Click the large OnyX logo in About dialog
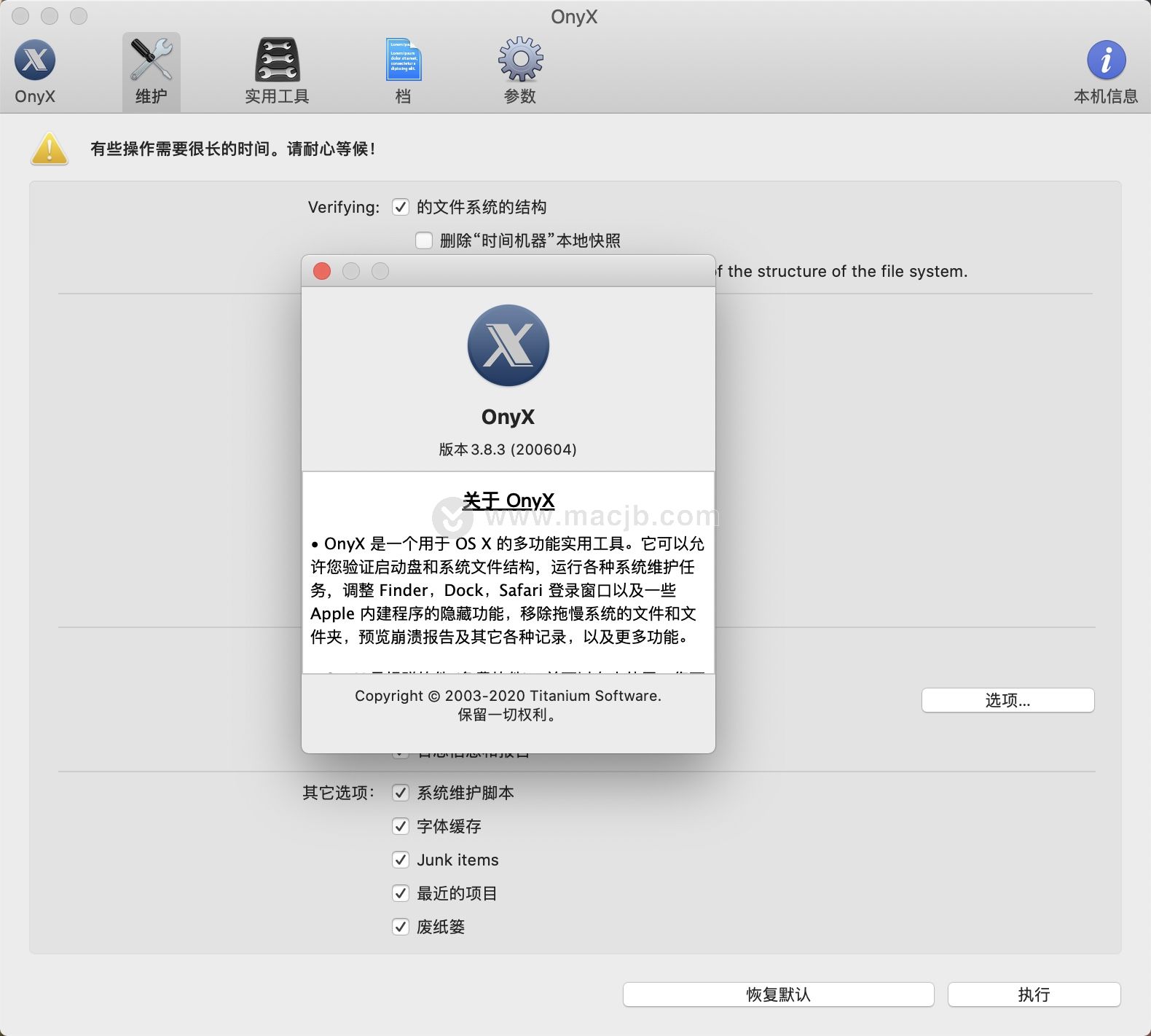This screenshot has width=1151, height=1036. (x=508, y=345)
